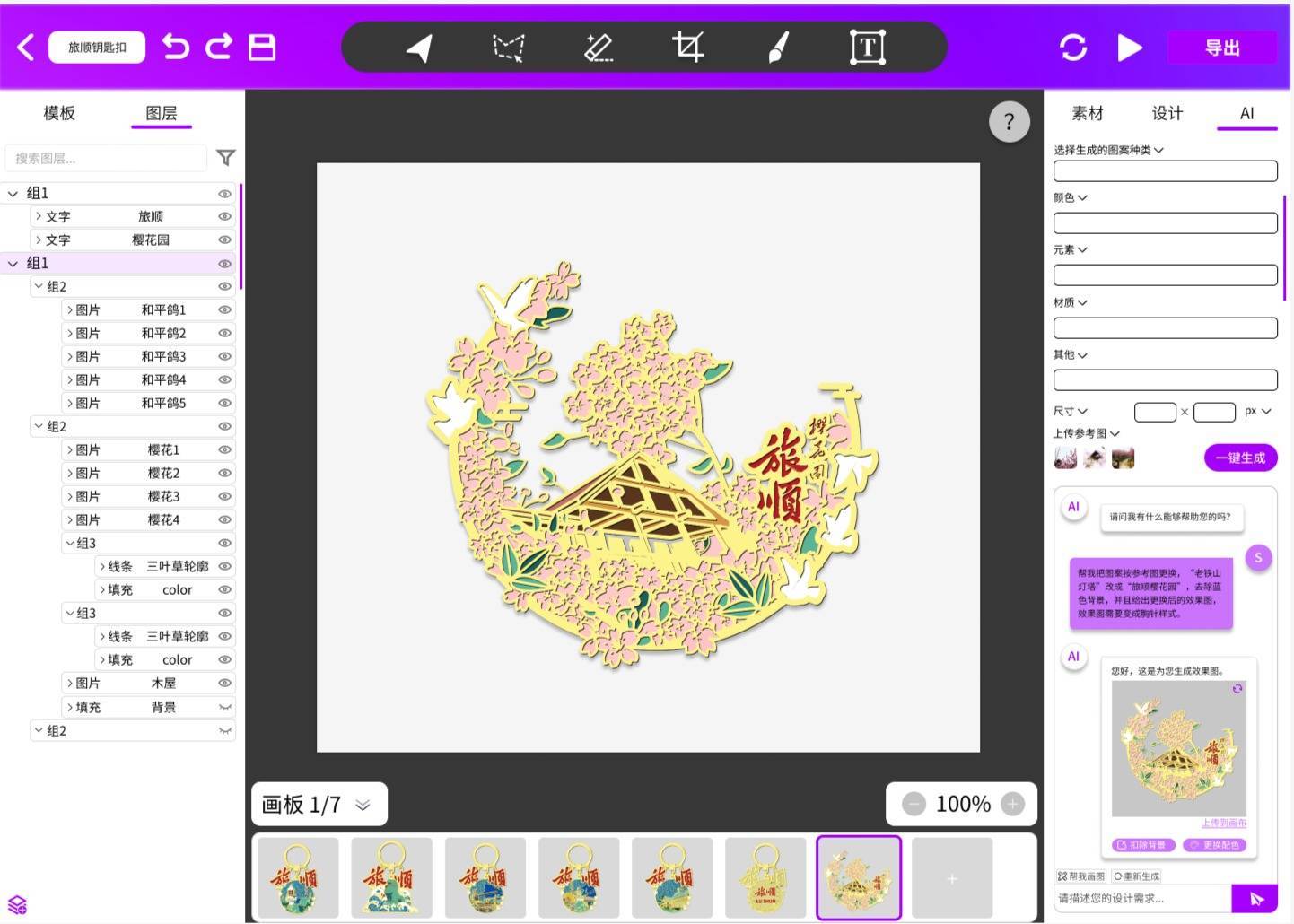Expand the 樱花4 image layer
The height and width of the screenshot is (924, 1294).
click(x=70, y=519)
